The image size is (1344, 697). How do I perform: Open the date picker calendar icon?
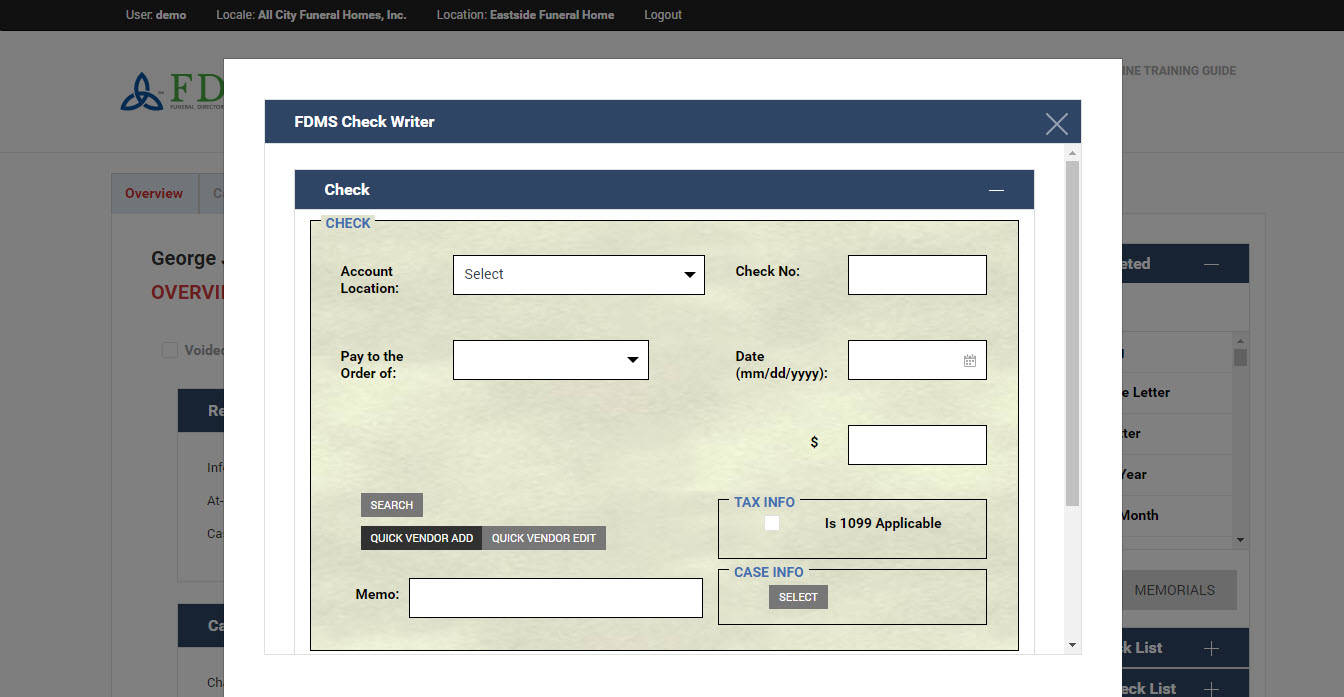coord(969,361)
